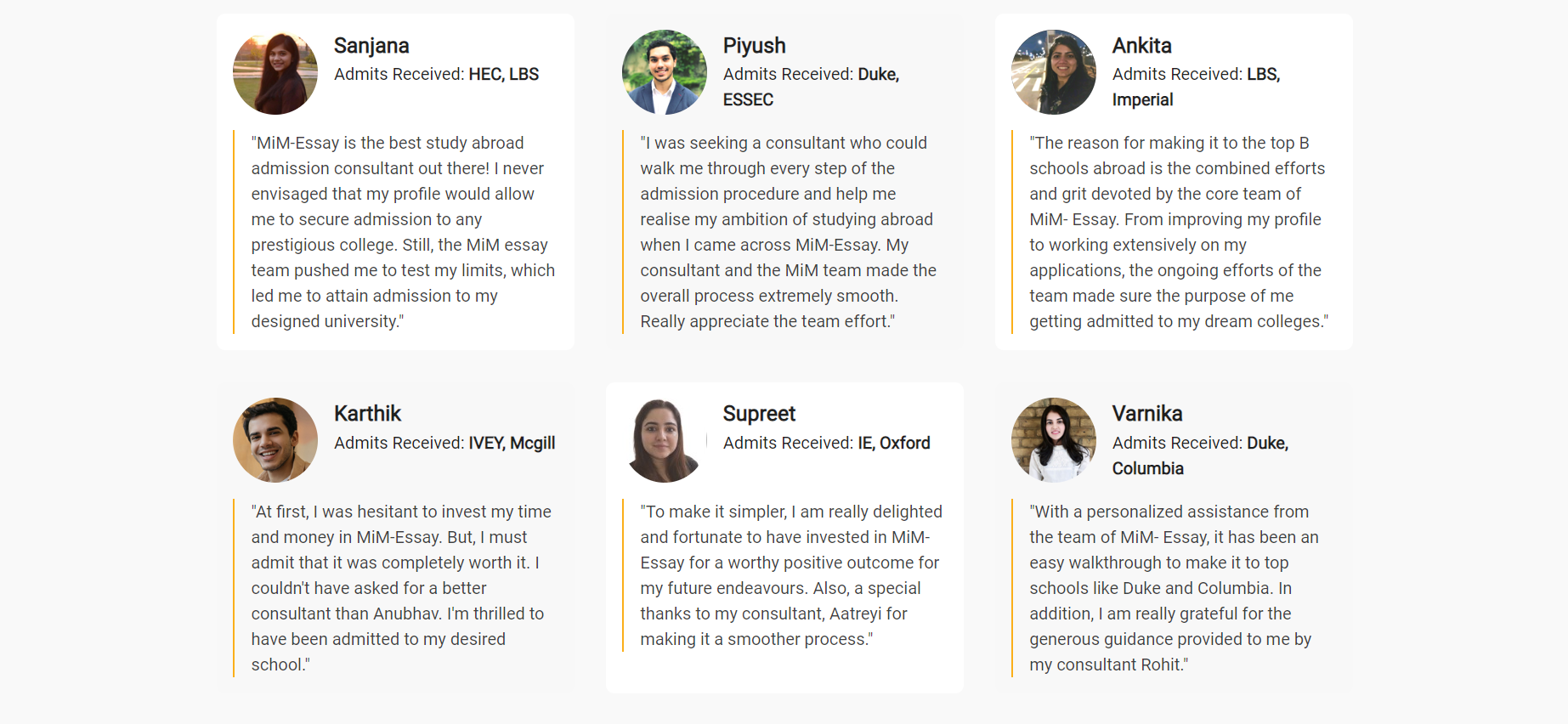Viewport: 1568px width, 724px height.
Task: Select the name heading Piyush
Action: point(754,46)
